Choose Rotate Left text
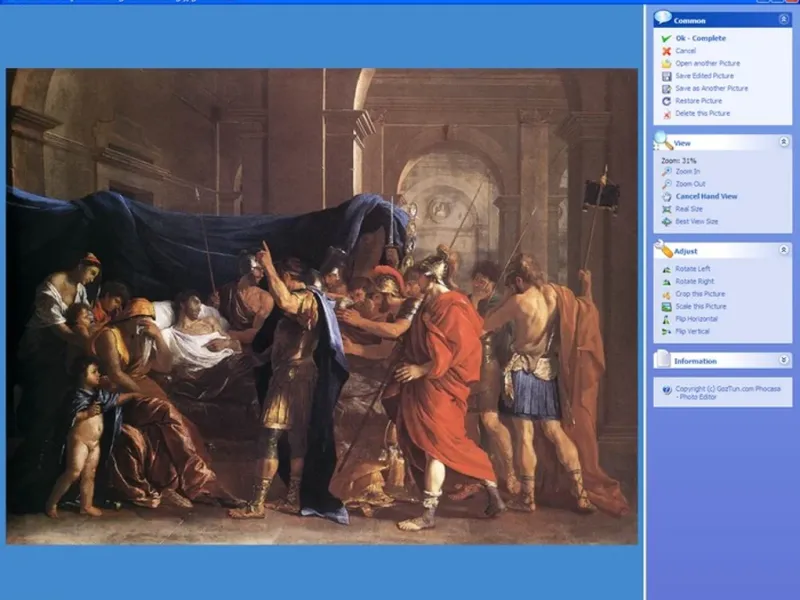Image resolution: width=800 pixels, height=600 pixels. pyautogui.click(x=692, y=269)
